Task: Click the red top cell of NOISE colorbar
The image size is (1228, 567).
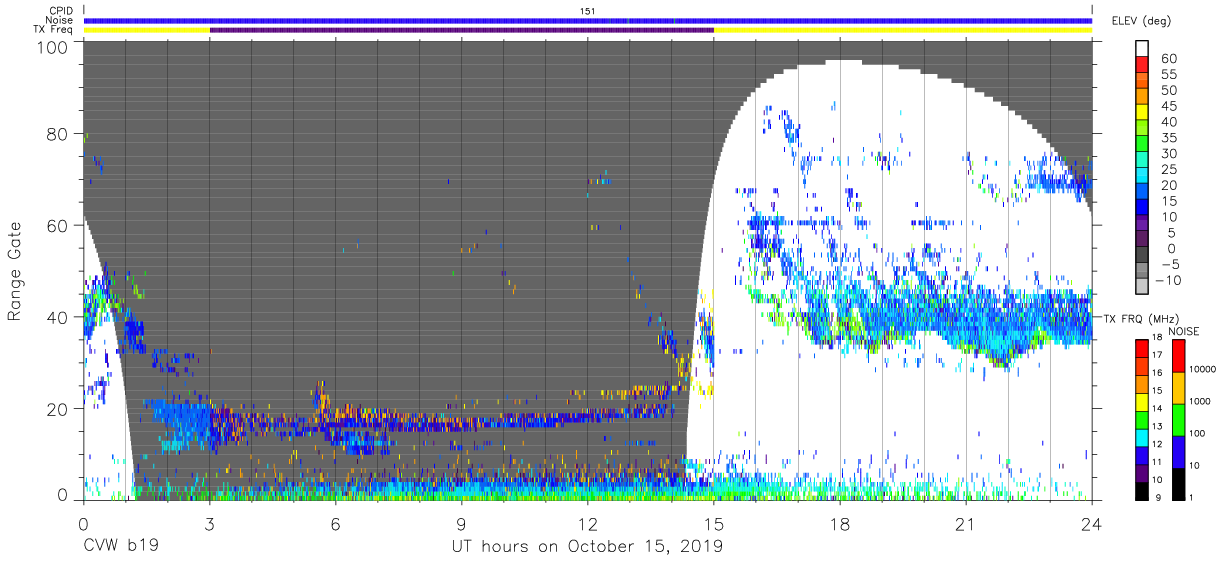Action: [x=1178, y=356]
